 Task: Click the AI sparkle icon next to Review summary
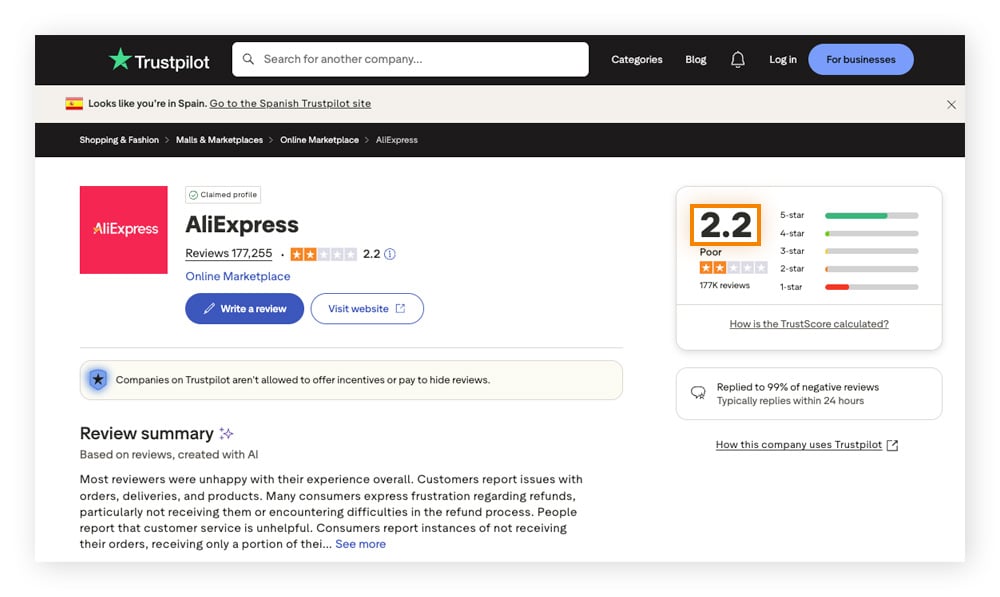(x=226, y=433)
